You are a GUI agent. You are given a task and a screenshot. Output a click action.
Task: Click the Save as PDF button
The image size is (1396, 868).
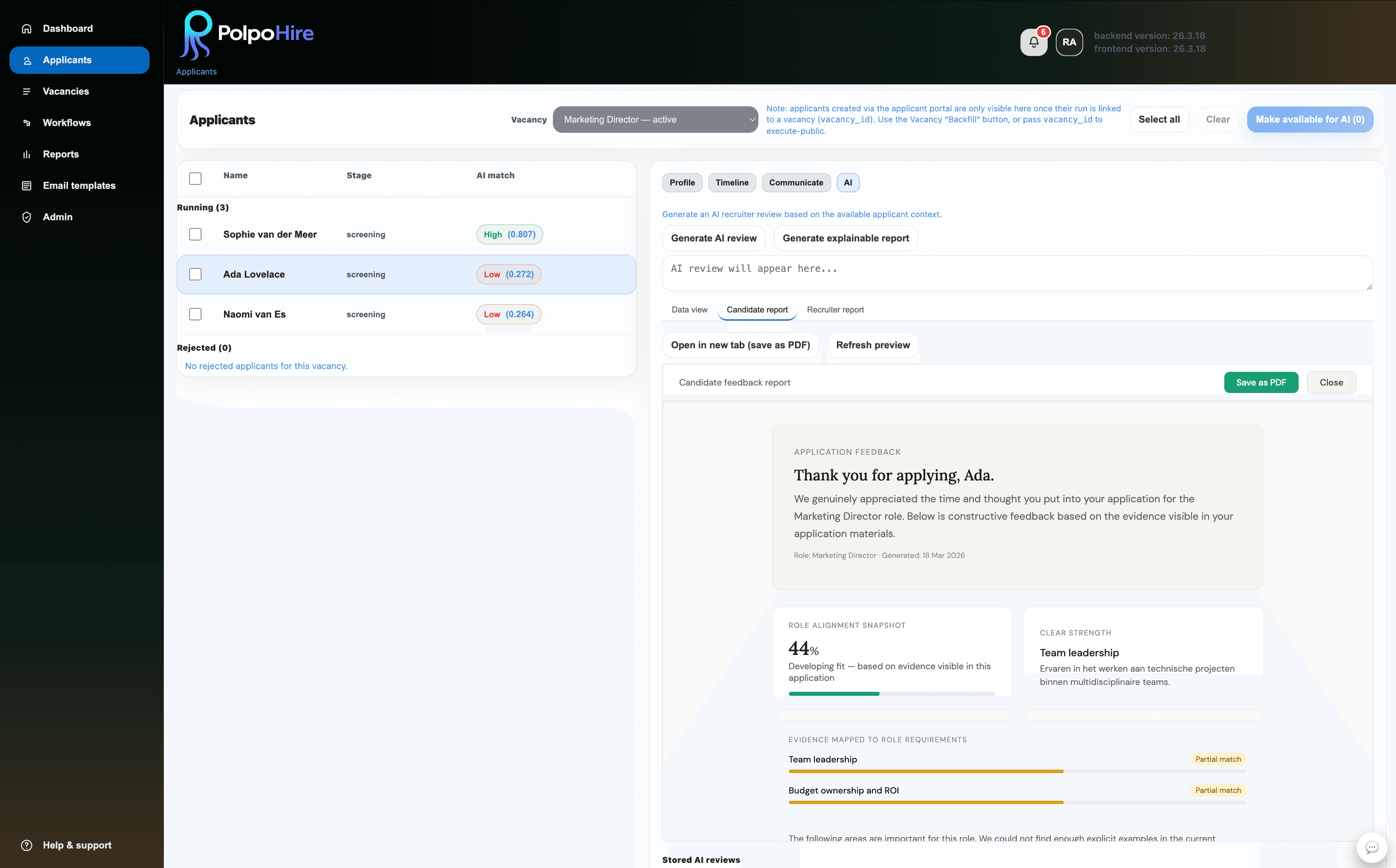[x=1260, y=382]
